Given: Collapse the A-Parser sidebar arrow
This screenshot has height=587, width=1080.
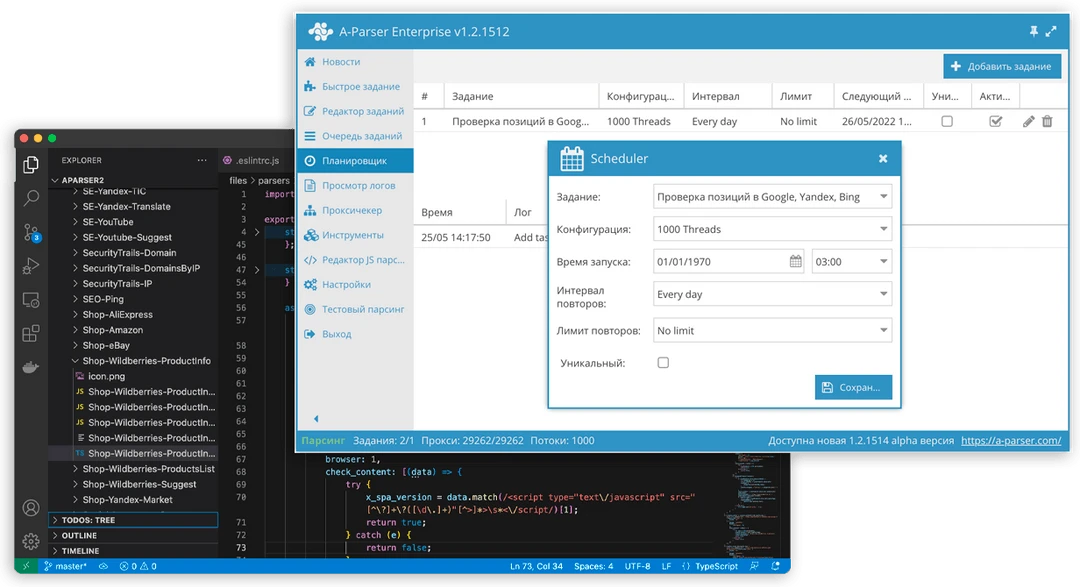Looking at the screenshot, I should point(316,419).
